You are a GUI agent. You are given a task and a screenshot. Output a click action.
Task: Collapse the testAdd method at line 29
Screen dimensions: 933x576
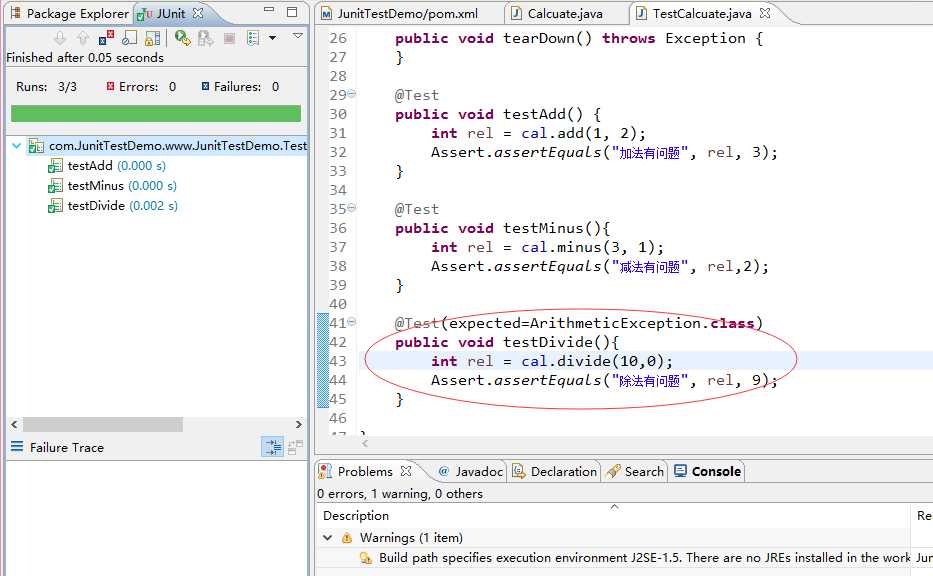(x=352, y=93)
